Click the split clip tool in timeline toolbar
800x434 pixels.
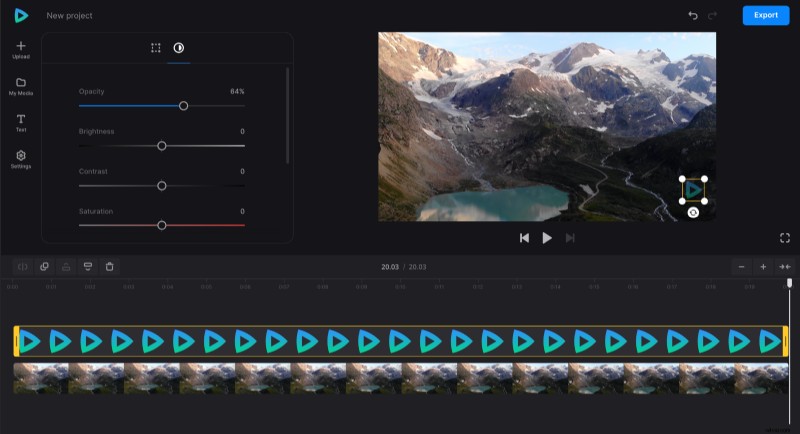coord(22,267)
